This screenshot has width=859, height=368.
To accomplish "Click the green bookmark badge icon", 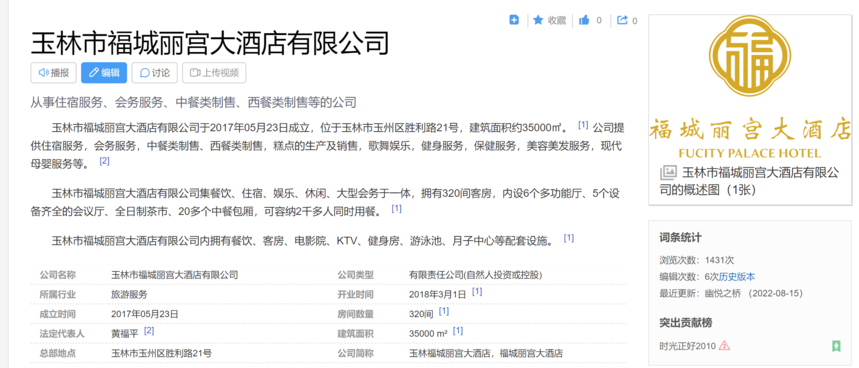I will click(x=836, y=346).
